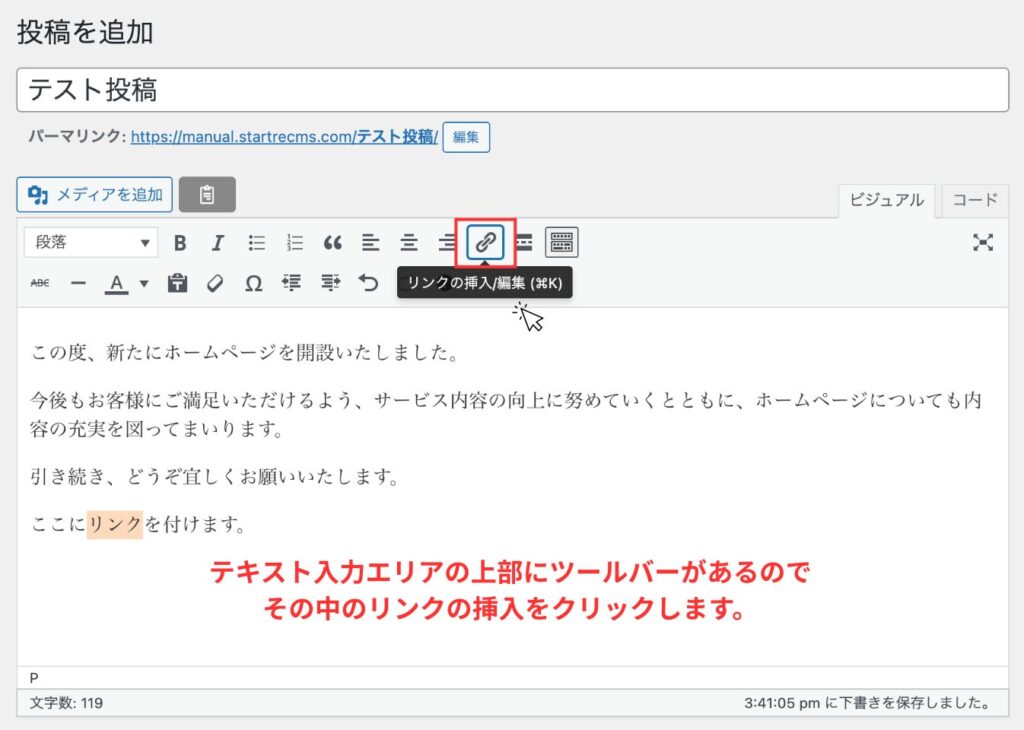Expand the text color picker arrow
1024x730 pixels.
coord(144,283)
